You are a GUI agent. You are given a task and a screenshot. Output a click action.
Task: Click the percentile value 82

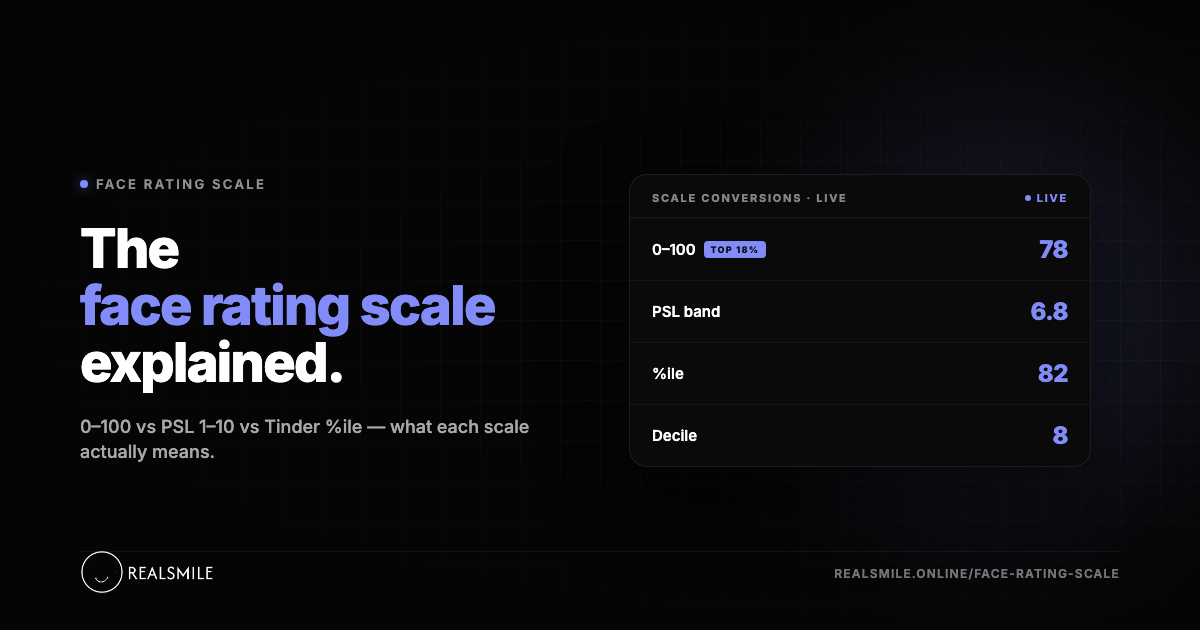point(1053,374)
